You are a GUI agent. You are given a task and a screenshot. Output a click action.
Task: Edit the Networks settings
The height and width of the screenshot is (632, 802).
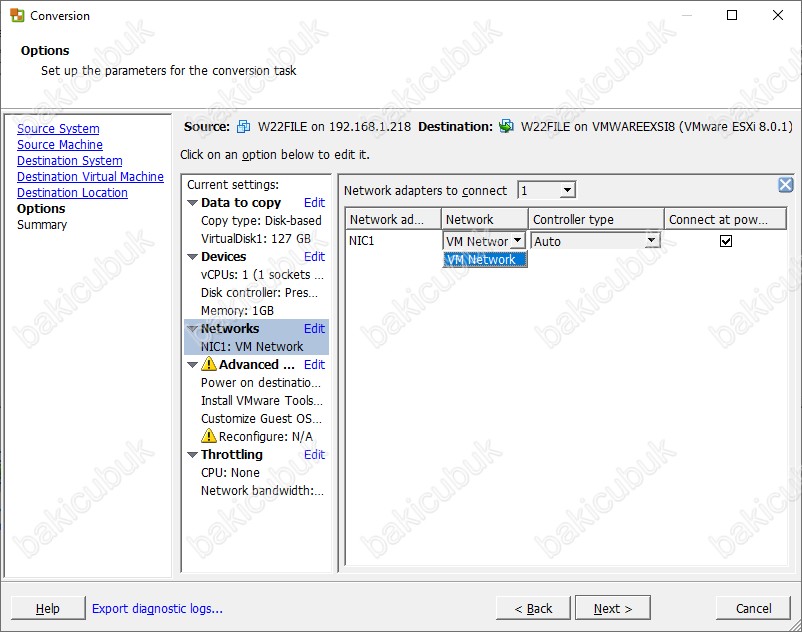314,328
